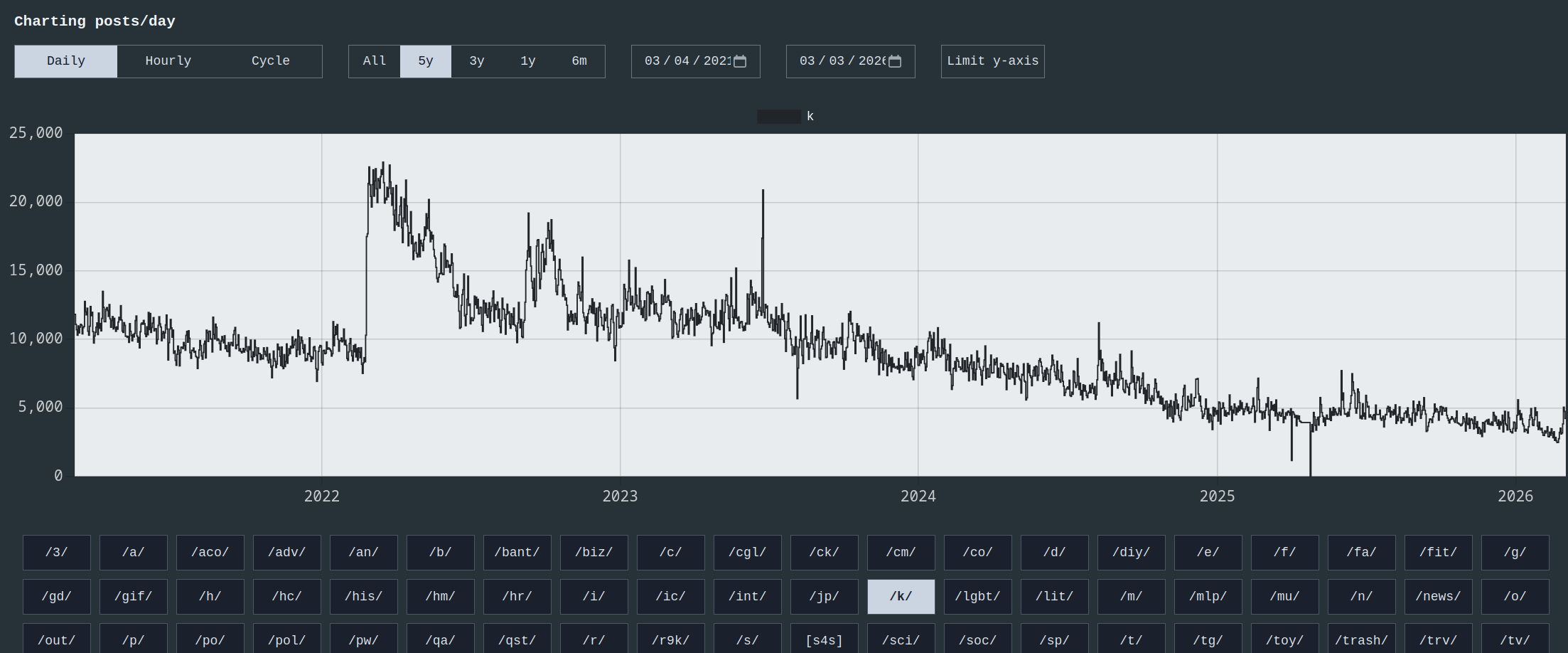Switch to Cycle chart mode
This screenshot has height=653, width=1568.
271,61
